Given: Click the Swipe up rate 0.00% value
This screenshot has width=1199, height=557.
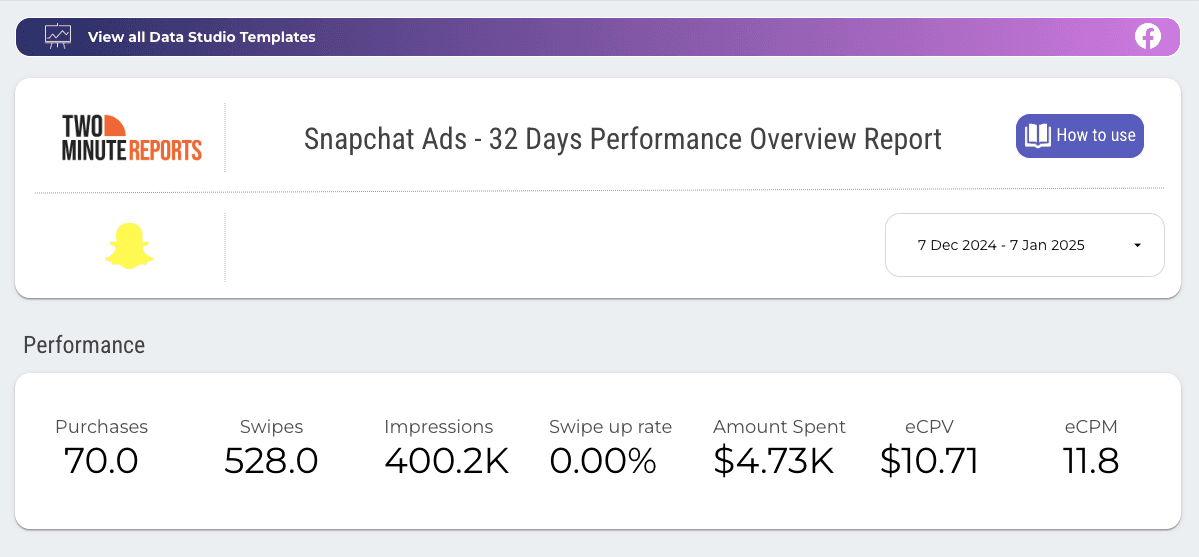Looking at the screenshot, I should [603, 461].
